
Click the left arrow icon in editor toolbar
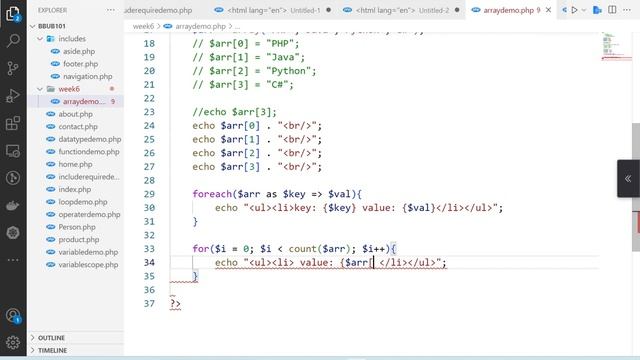click(x=564, y=10)
